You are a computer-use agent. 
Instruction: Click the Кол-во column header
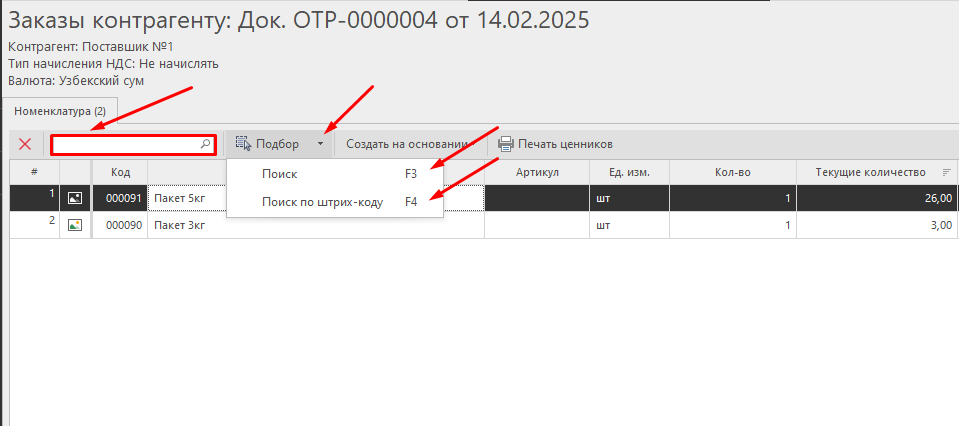732,173
